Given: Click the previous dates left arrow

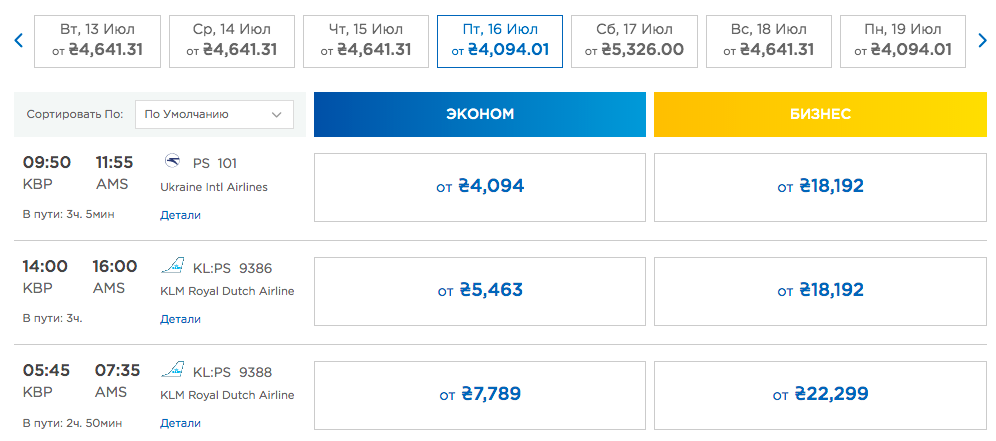Looking at the screenshot, I should click(x=18, y=41).
